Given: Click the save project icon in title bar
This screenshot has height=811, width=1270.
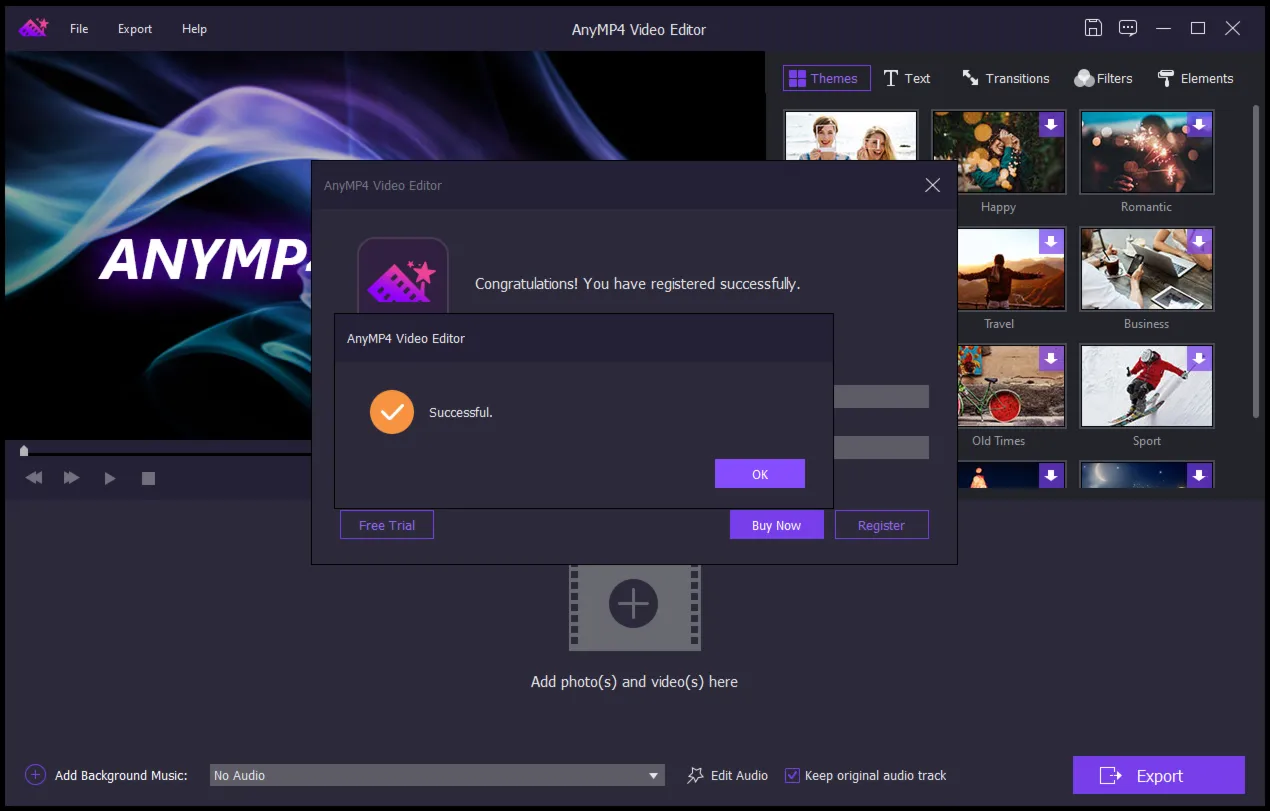Looking at the screenshot, I should (1094, 28).
